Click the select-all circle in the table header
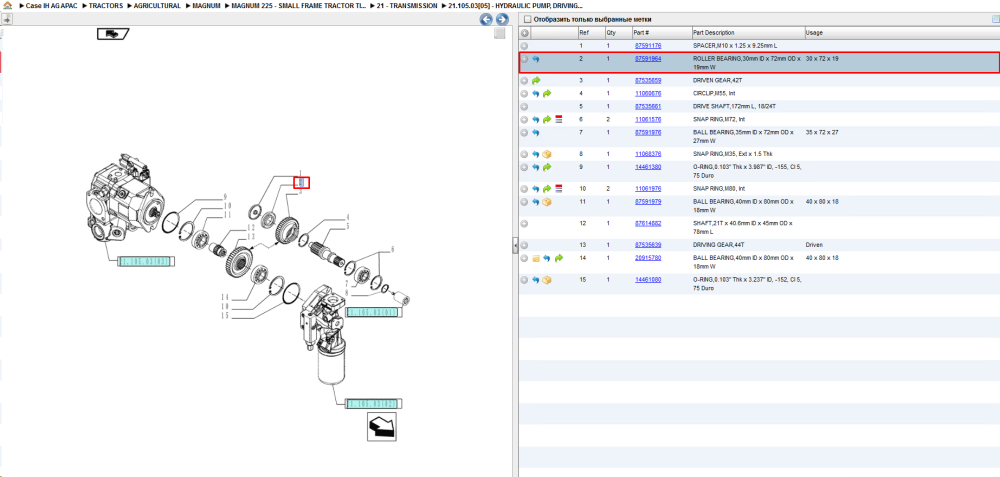This screenshot has height=477, width=1000. [524, 33]
